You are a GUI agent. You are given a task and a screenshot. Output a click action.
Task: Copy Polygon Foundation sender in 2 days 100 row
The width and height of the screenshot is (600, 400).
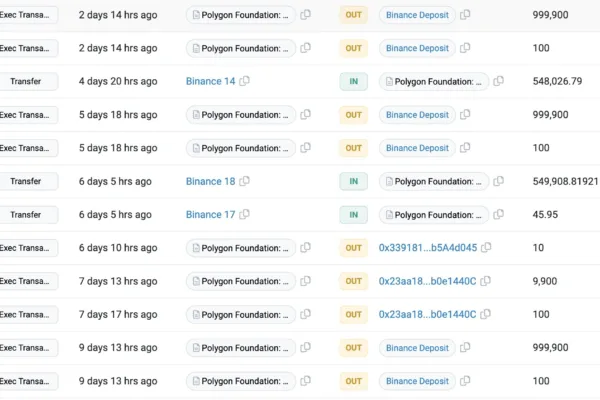[305, 48]
